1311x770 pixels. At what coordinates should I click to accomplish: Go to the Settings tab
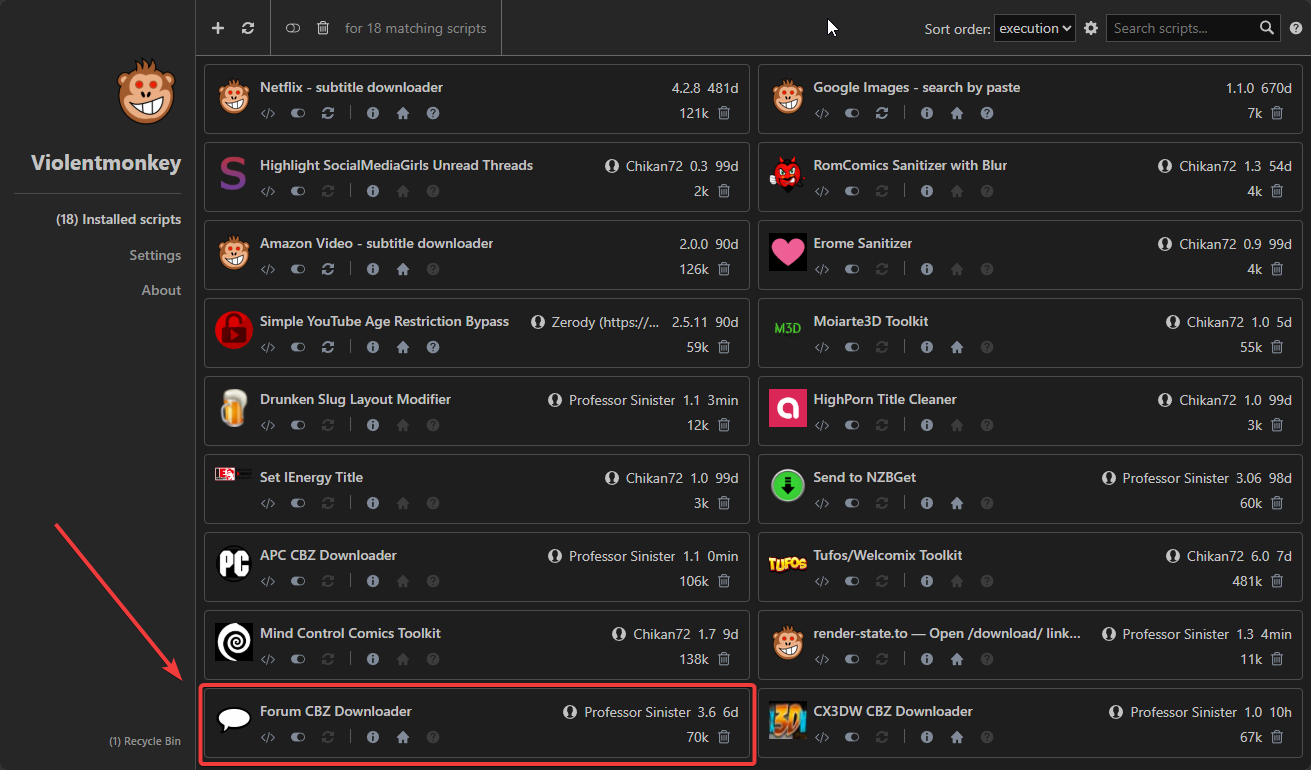coord(155,255)
